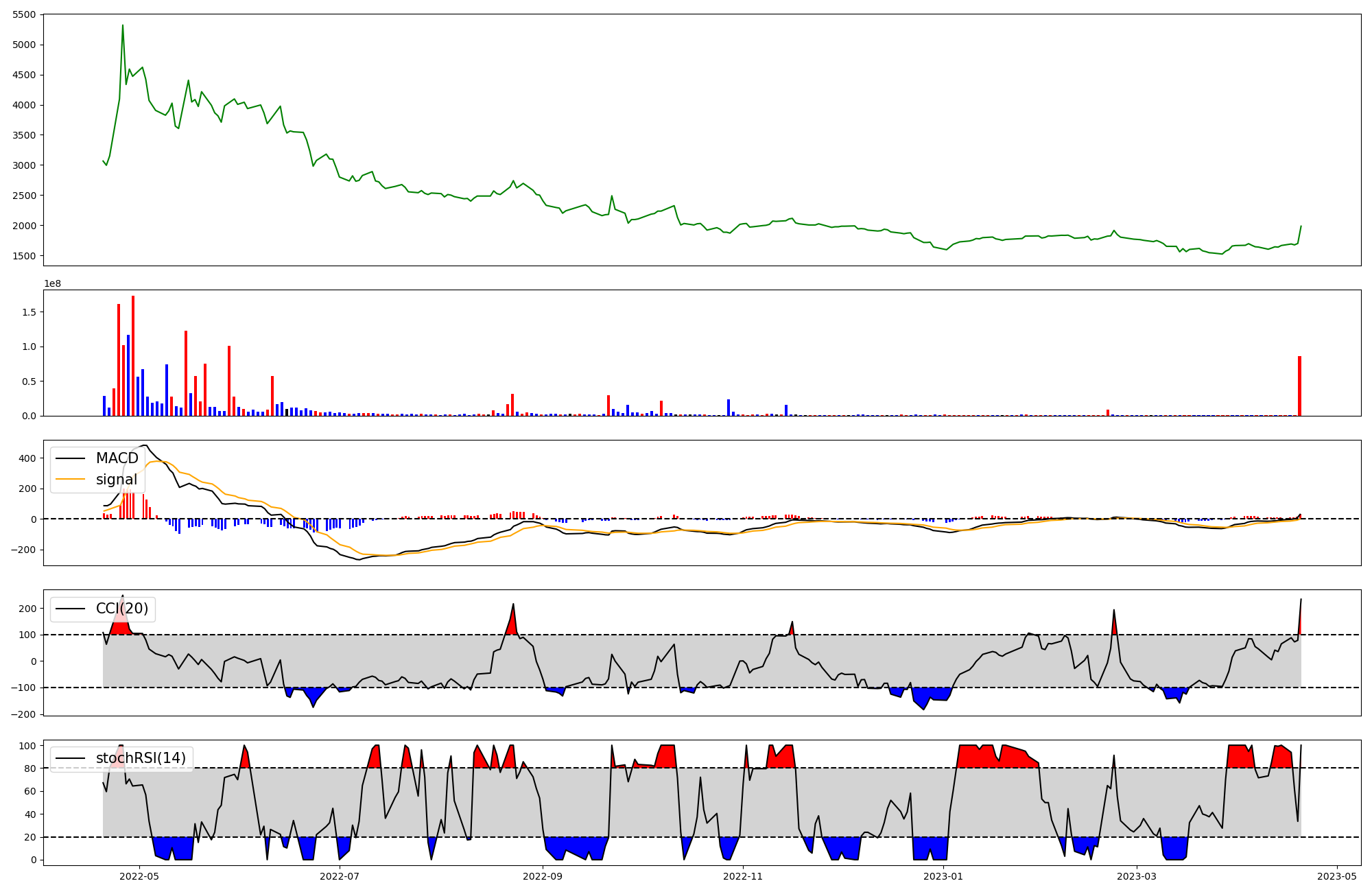The height and width of the screenshot is (892, 1372).
Task: Click the 2022-11 x-axis date label
Action: (743, 876)
